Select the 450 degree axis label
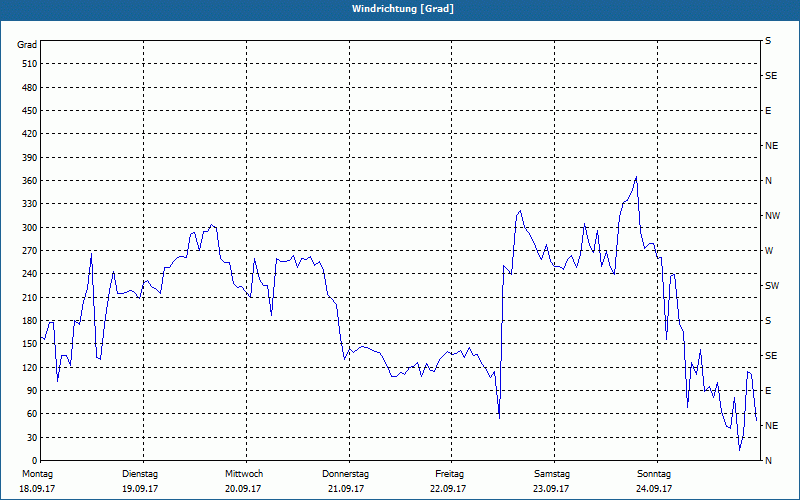800x500 pixels. 30,111
